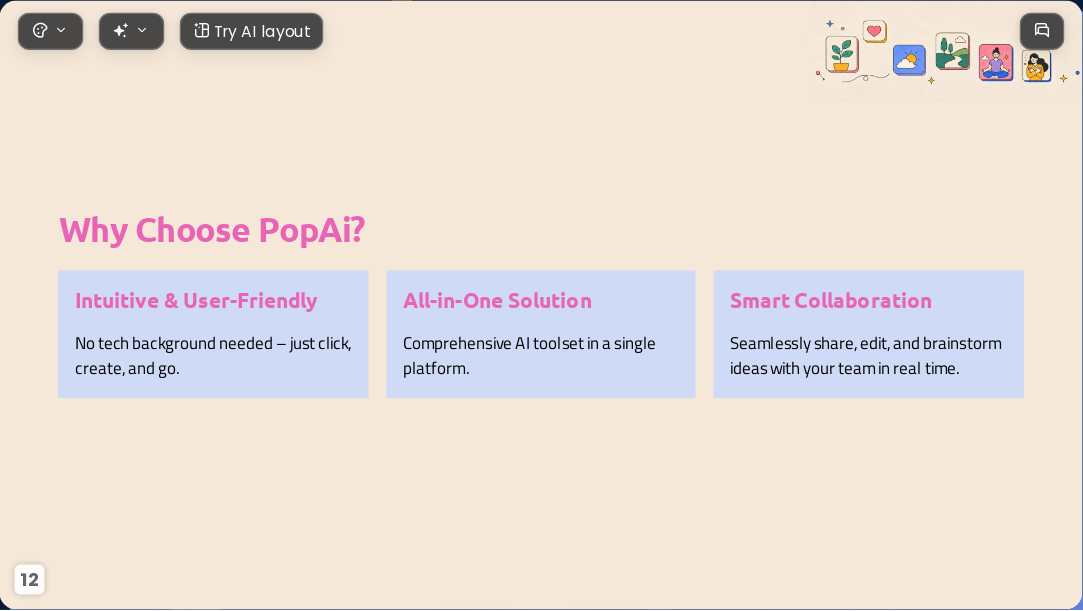Select the potted plant illustration
The height and width of the screenshot is (611, 1083).
pos(841,55)
